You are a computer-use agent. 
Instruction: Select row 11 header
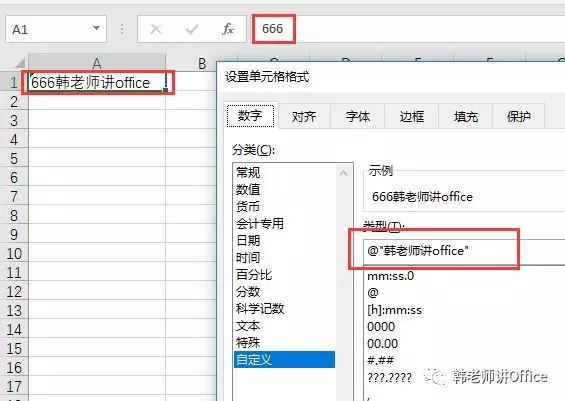14,273
